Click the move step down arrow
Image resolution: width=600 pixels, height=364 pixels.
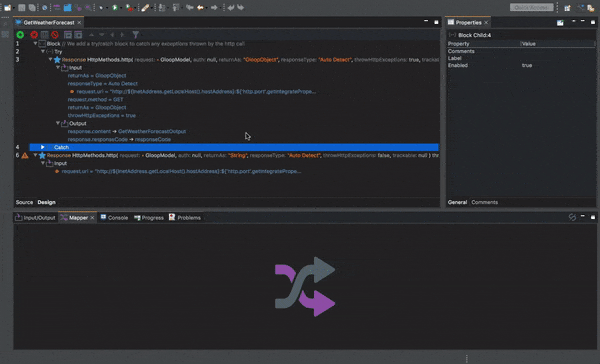102,35
